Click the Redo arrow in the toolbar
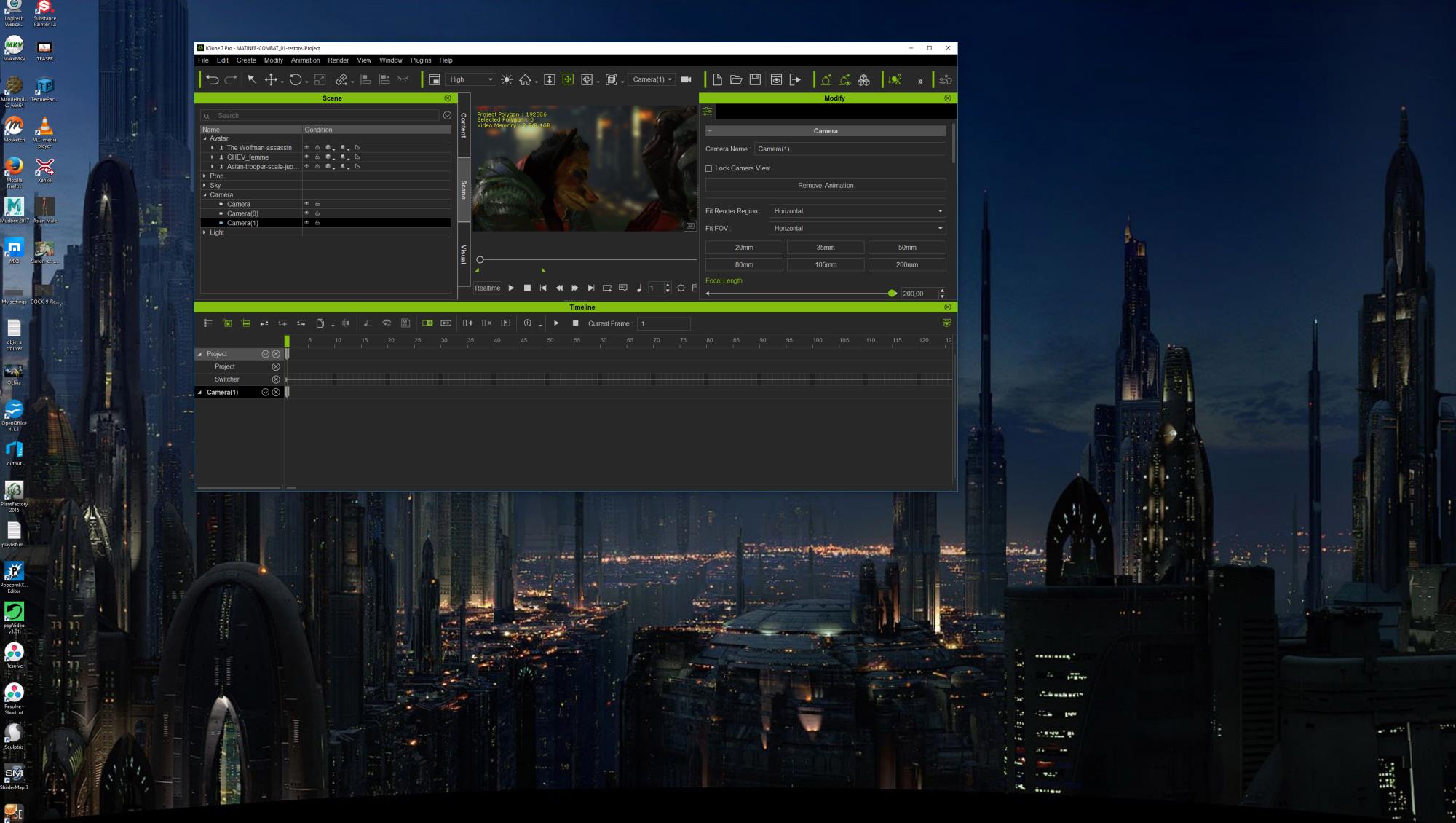This screenshot has width=1456, height=823. [x=230, y=80]
